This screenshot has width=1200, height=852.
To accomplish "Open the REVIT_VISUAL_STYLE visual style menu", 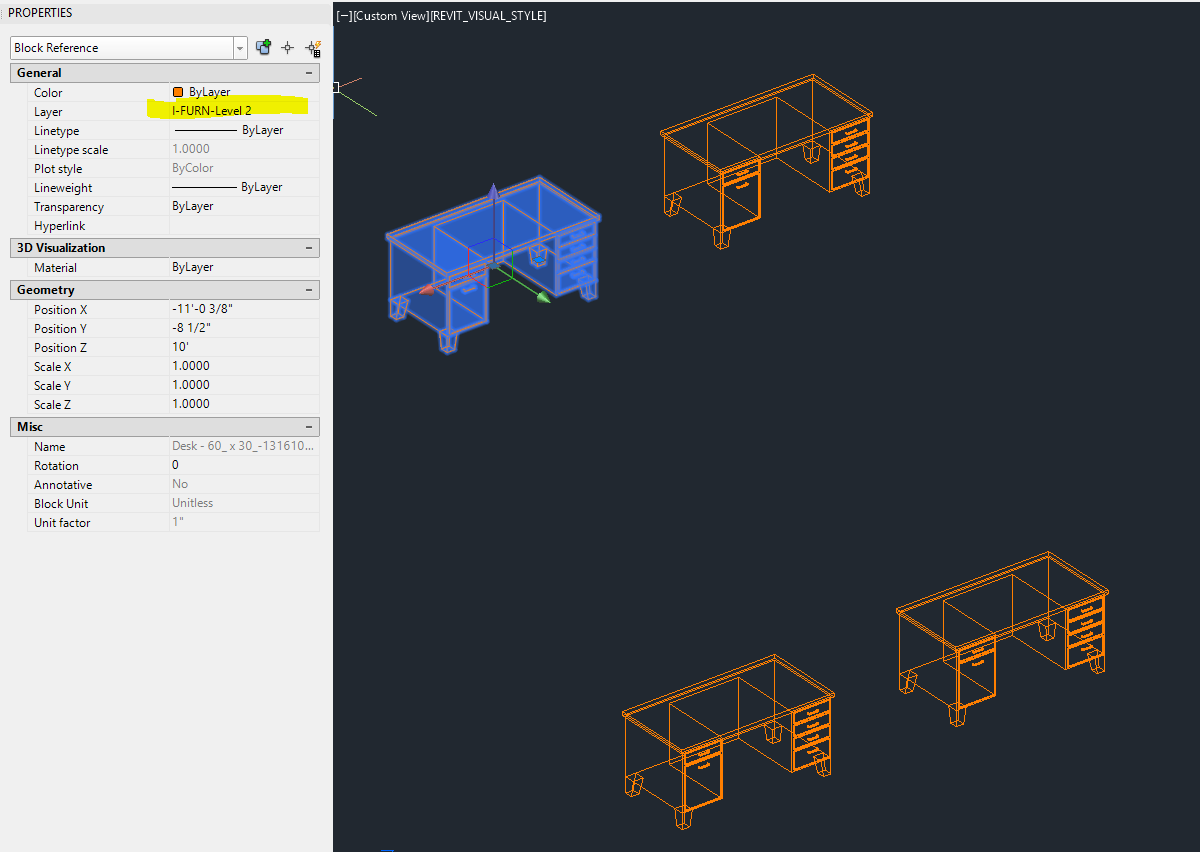I will tap(487, 15).
